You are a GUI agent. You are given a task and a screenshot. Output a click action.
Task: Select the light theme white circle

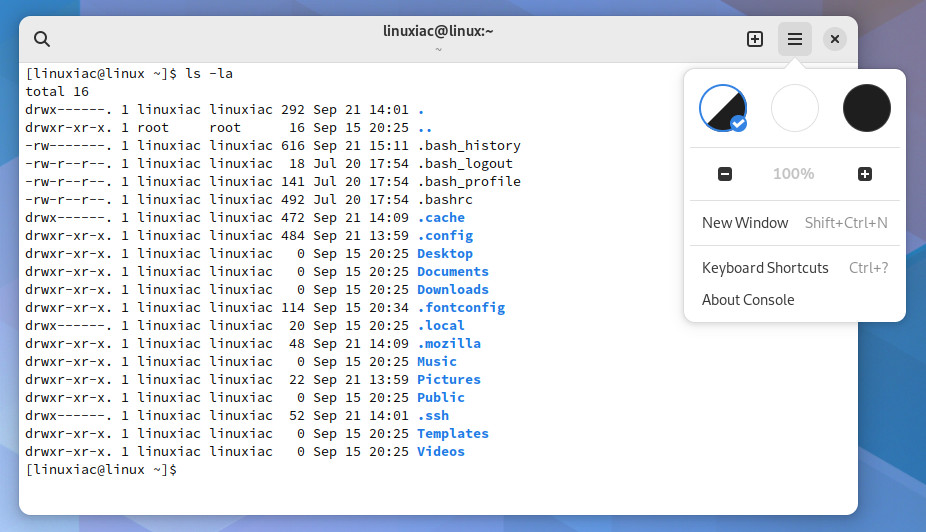coord(795,108)
